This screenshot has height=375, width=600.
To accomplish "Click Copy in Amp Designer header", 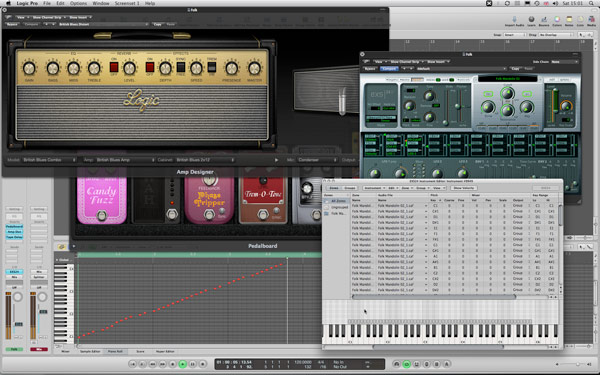I will point(157,24).
